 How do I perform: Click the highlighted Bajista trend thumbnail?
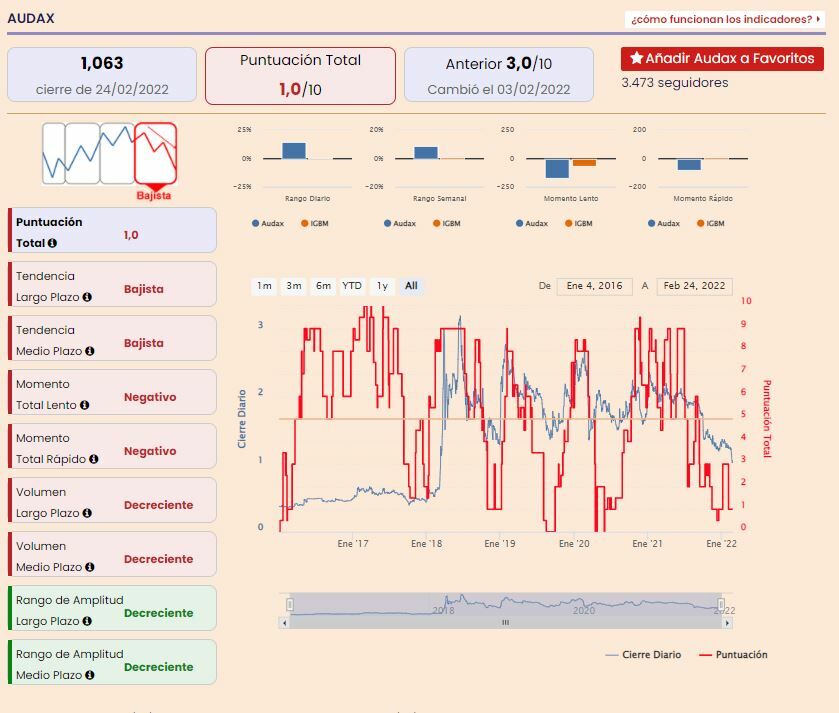155,154
